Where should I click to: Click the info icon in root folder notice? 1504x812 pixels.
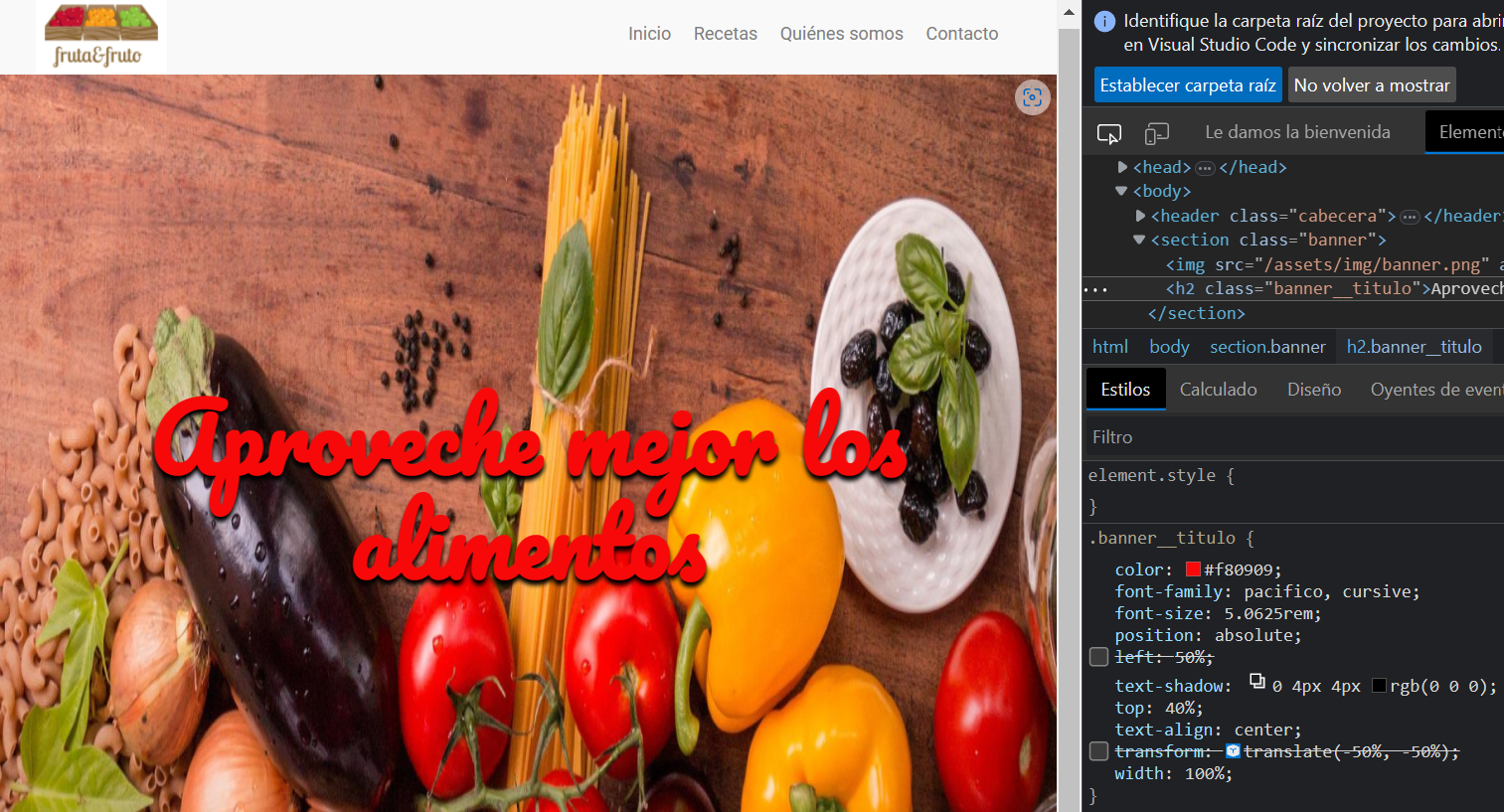click(1104, 21)
